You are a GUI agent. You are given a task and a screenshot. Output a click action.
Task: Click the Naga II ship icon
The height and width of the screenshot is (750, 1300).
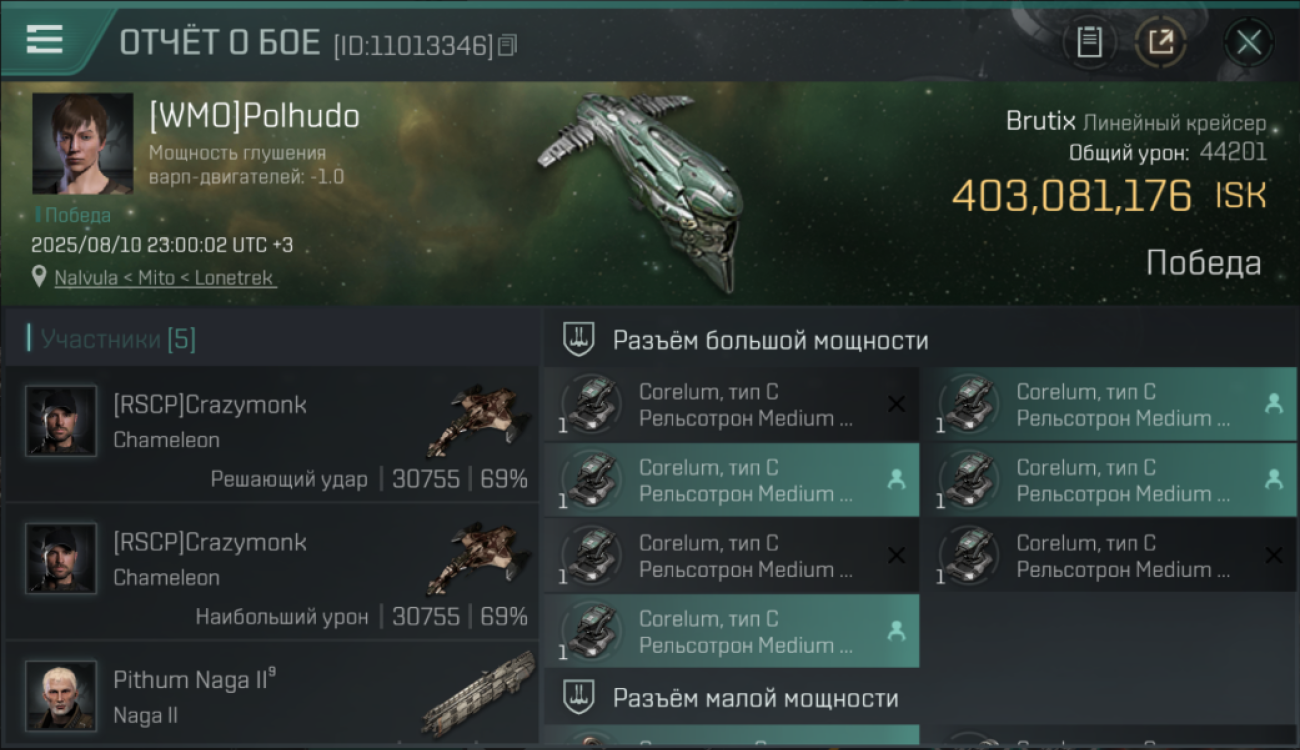(479, 694)
